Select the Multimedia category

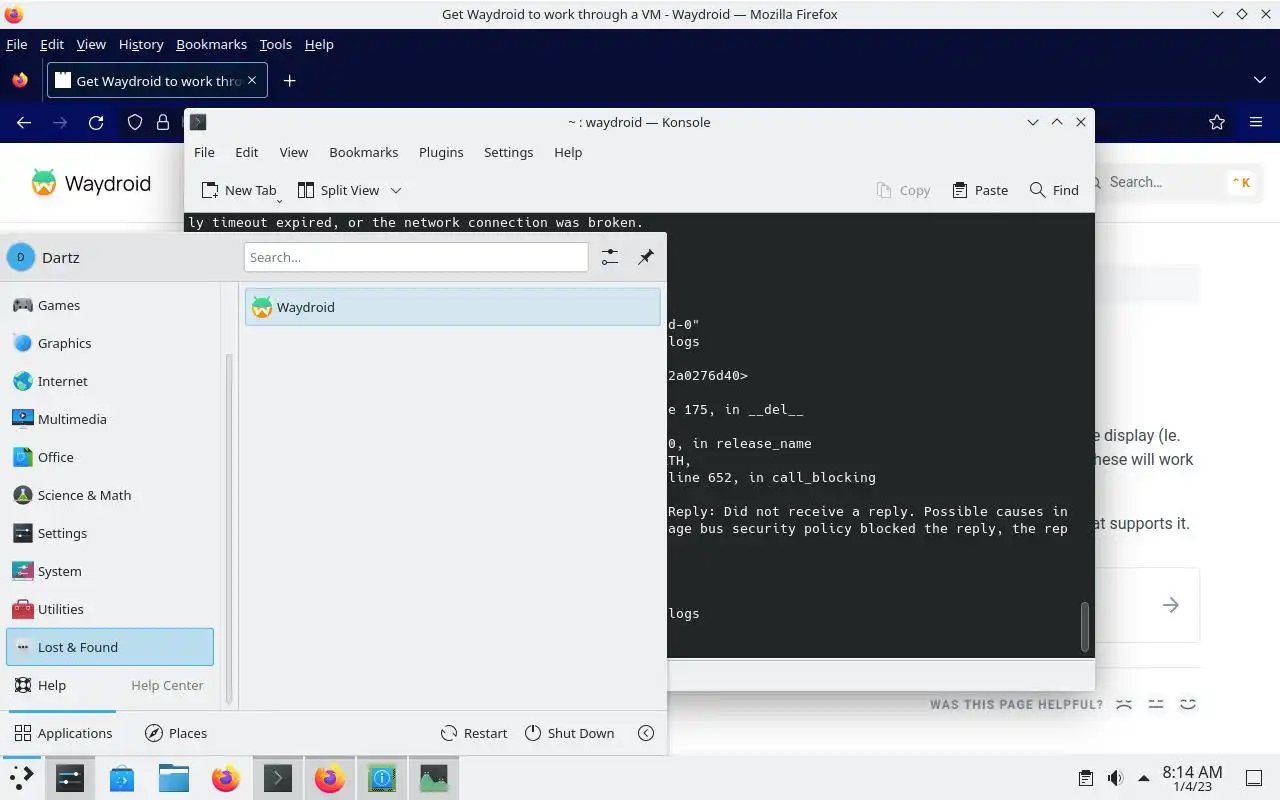[x=110, y=419]
